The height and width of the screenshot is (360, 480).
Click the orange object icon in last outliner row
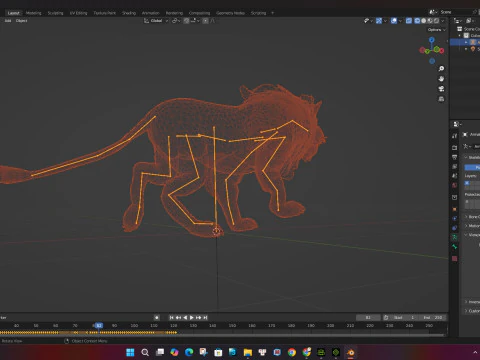coord(473,49)
